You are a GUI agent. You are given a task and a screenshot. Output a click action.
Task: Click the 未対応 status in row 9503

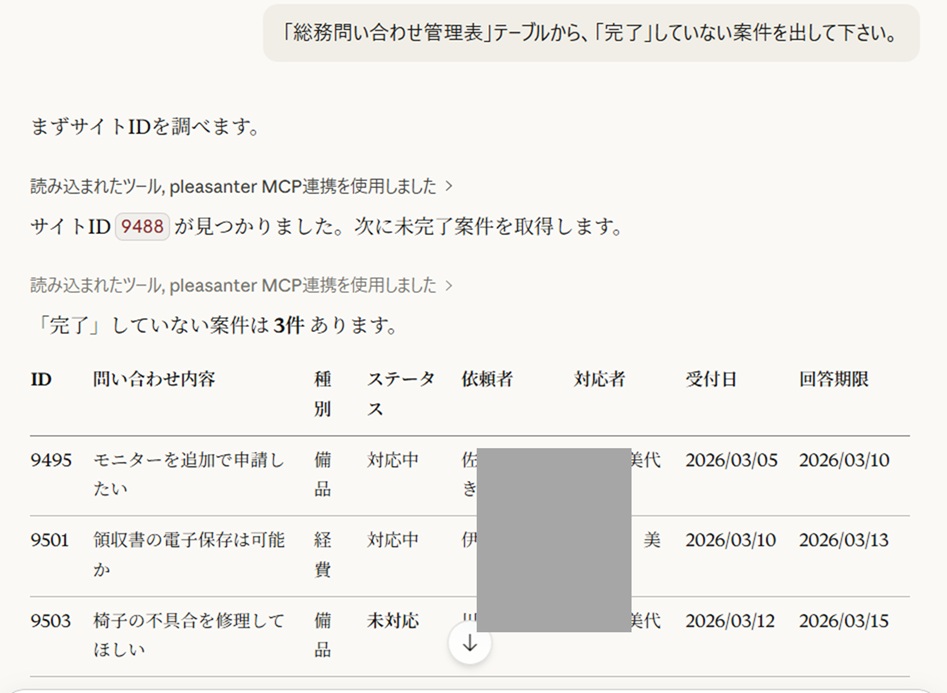coord(393,621)
